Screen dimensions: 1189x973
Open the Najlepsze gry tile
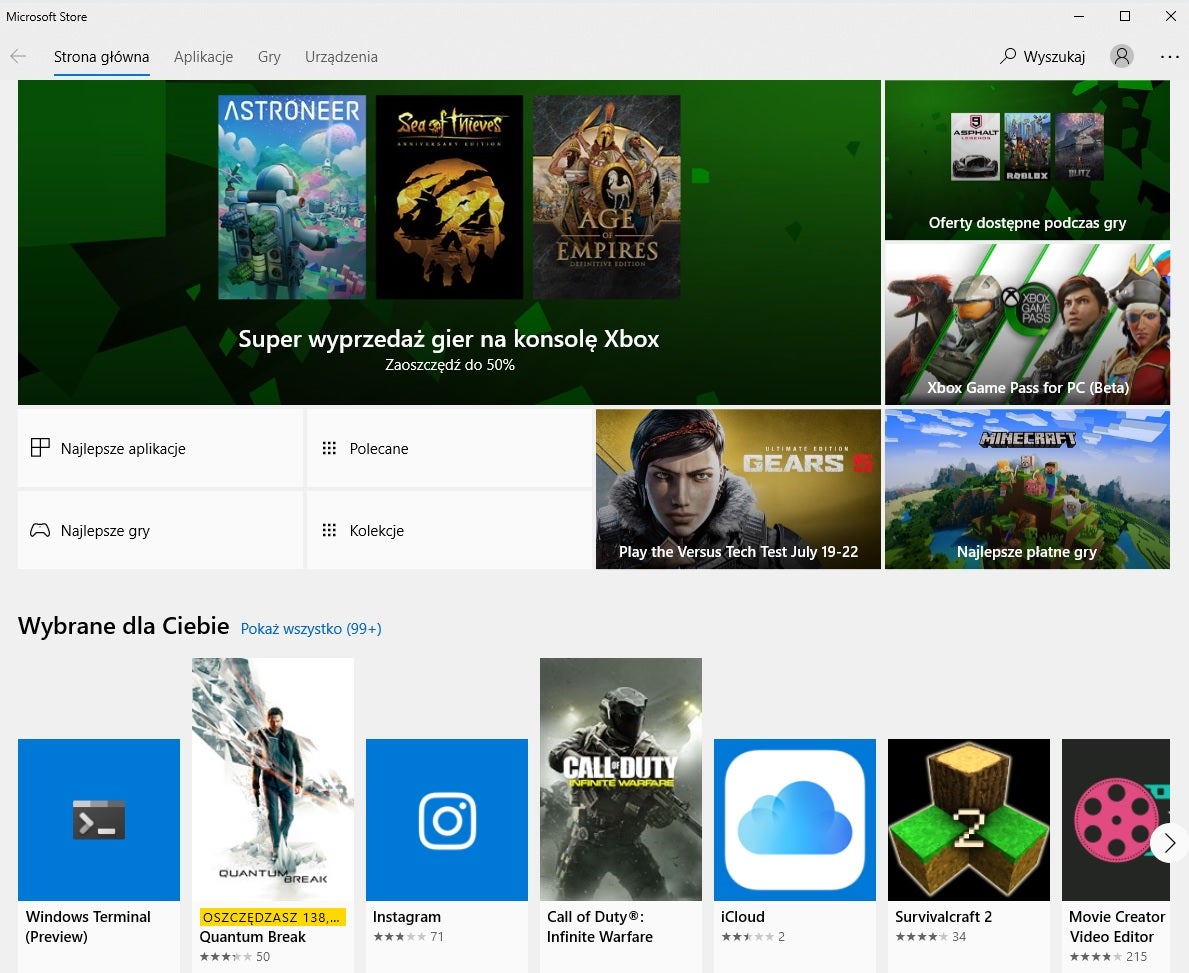[x=160, y=530]
